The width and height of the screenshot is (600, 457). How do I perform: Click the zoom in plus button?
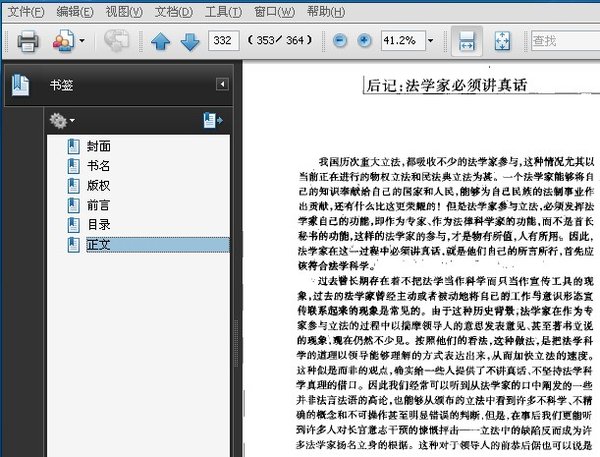[364, 41]
